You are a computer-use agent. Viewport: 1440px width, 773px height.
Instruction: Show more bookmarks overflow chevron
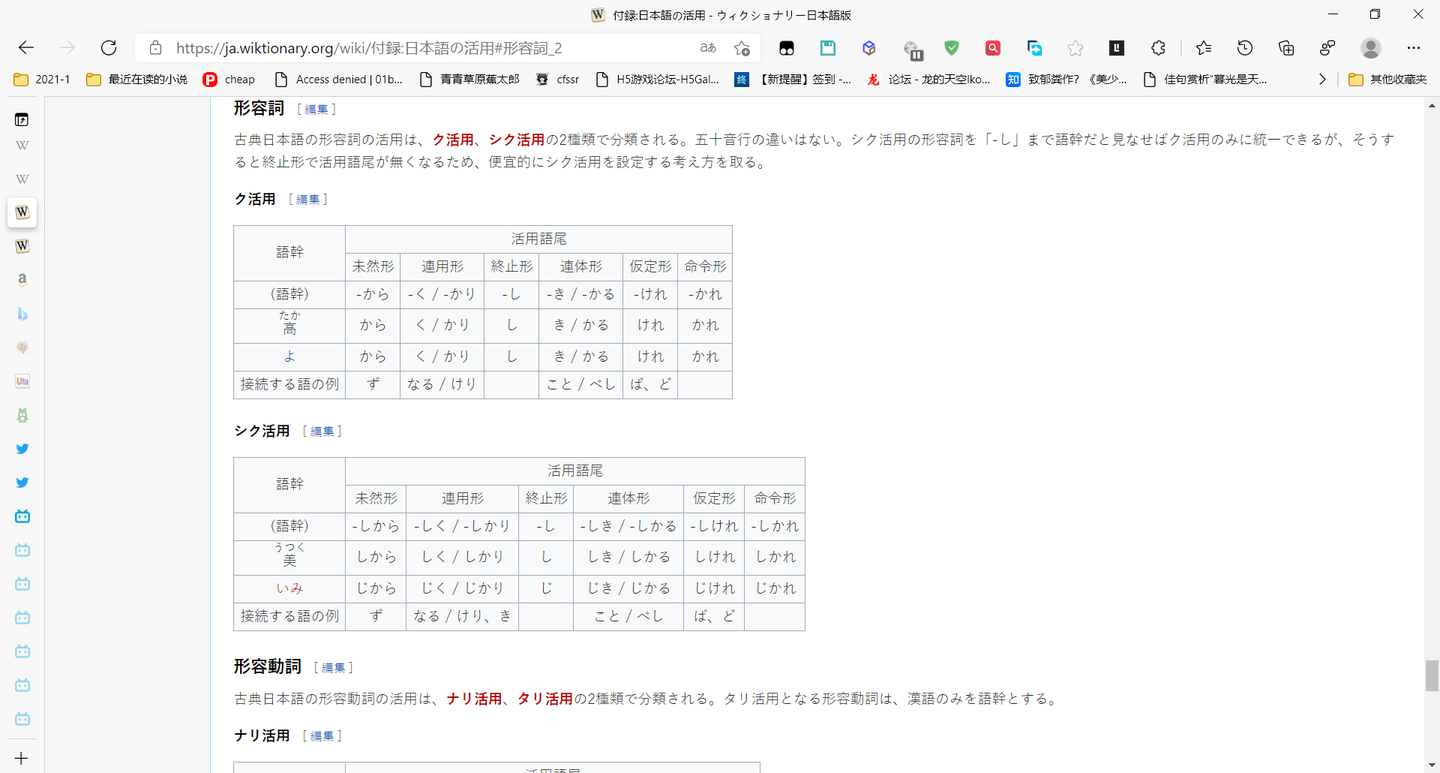coord(1323,79)
